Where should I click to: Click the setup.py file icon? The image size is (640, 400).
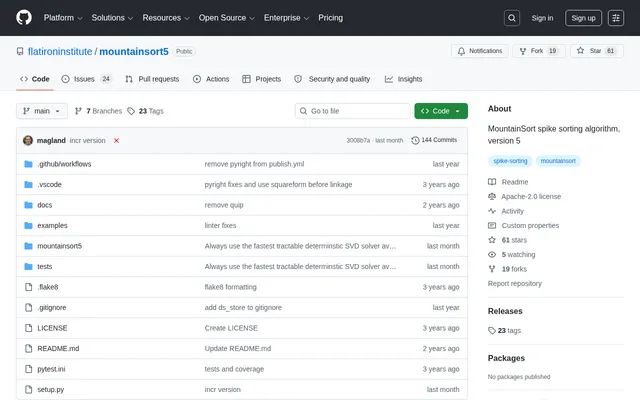click(x=28, y=389)
